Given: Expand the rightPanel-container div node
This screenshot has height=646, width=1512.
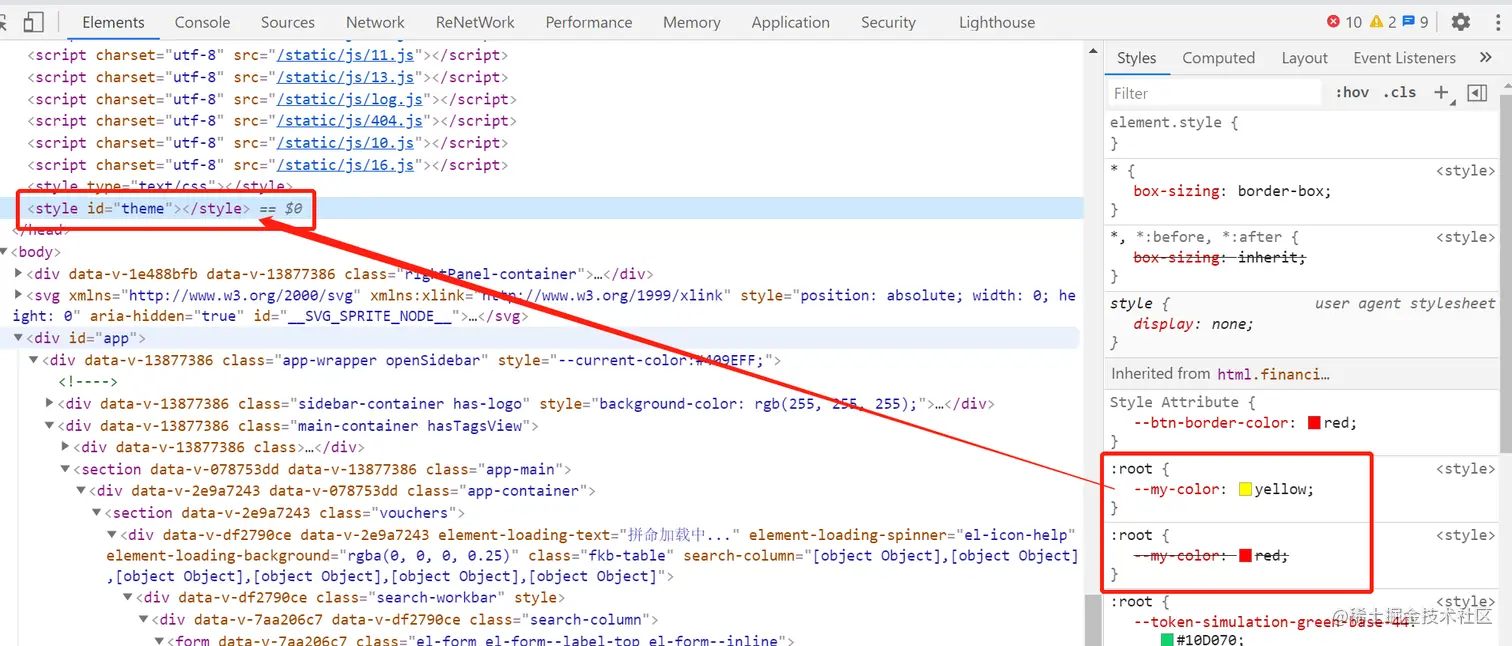Looking at the screenshot, I should pyautogui.click(x=19, y=273).
